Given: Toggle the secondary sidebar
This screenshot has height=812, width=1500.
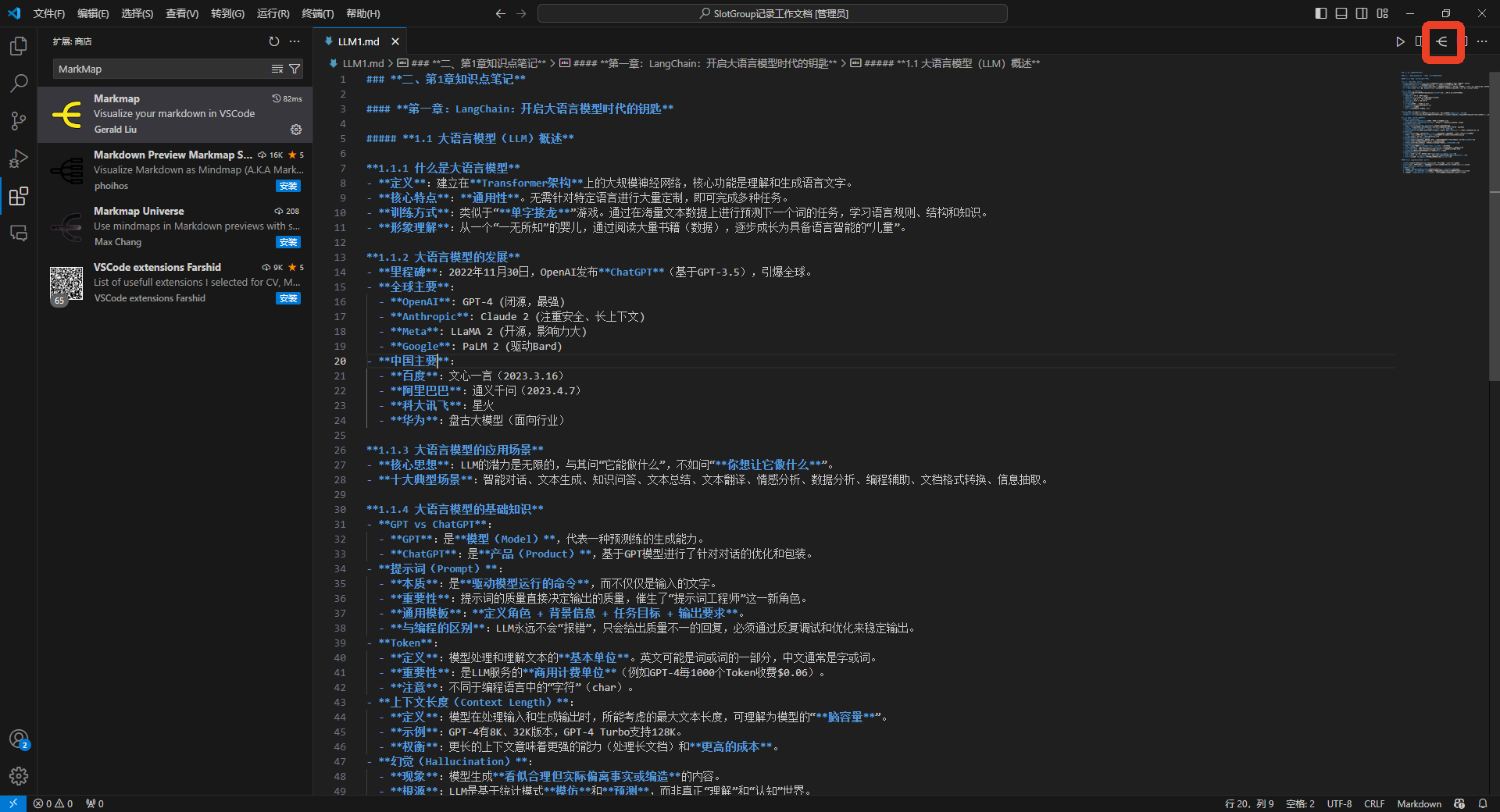Looking at the screenshot, I should click(1362, 13).
